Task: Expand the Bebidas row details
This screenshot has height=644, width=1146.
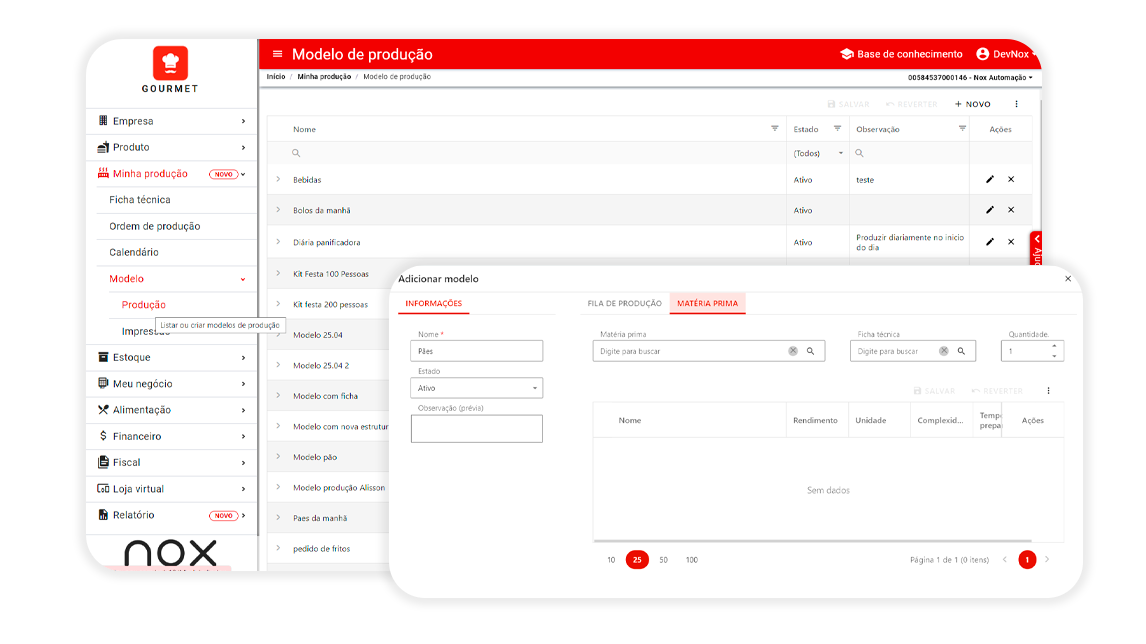Action: tap(278, 180)
